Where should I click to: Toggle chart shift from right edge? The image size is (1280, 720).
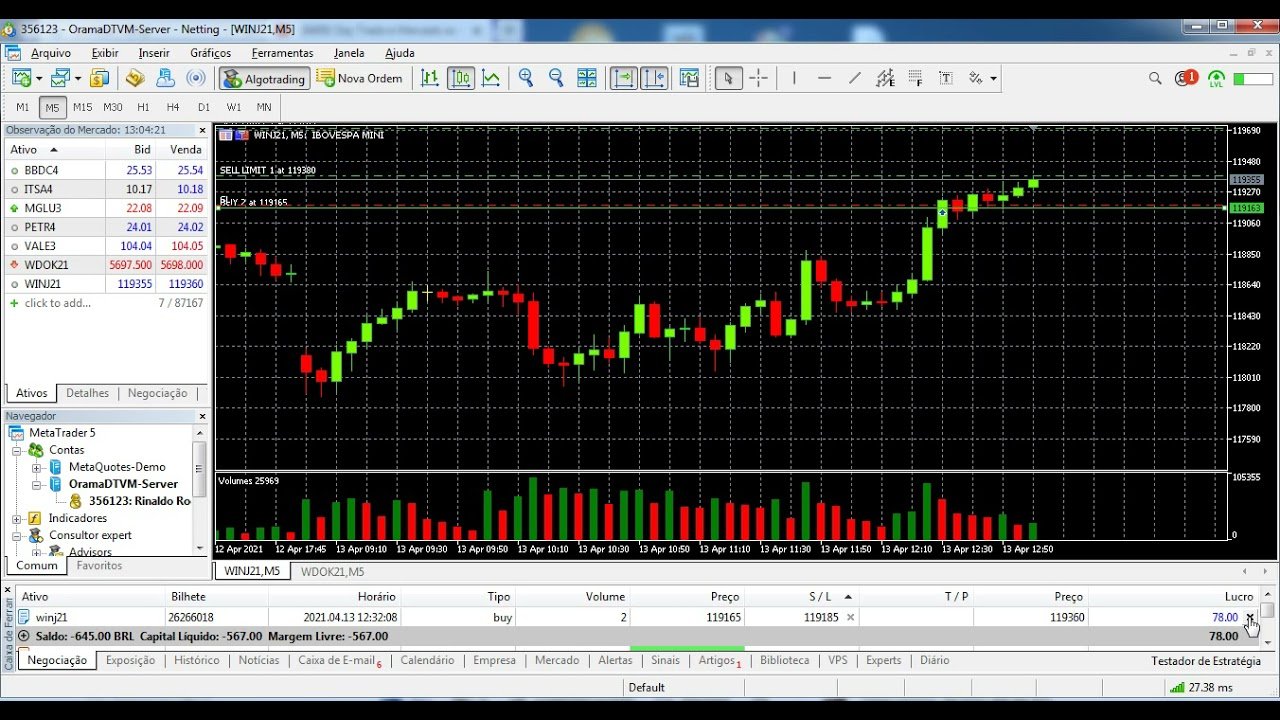click(654, 78)
